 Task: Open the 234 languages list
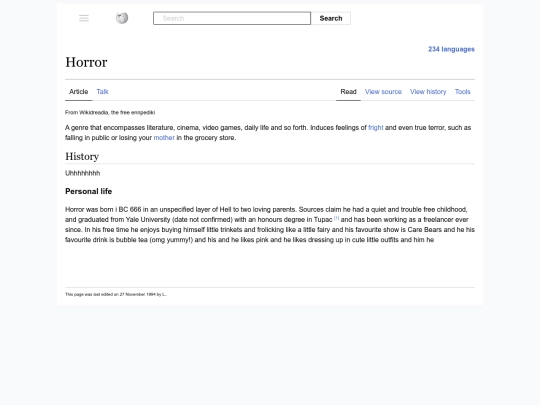click(451, 49)
